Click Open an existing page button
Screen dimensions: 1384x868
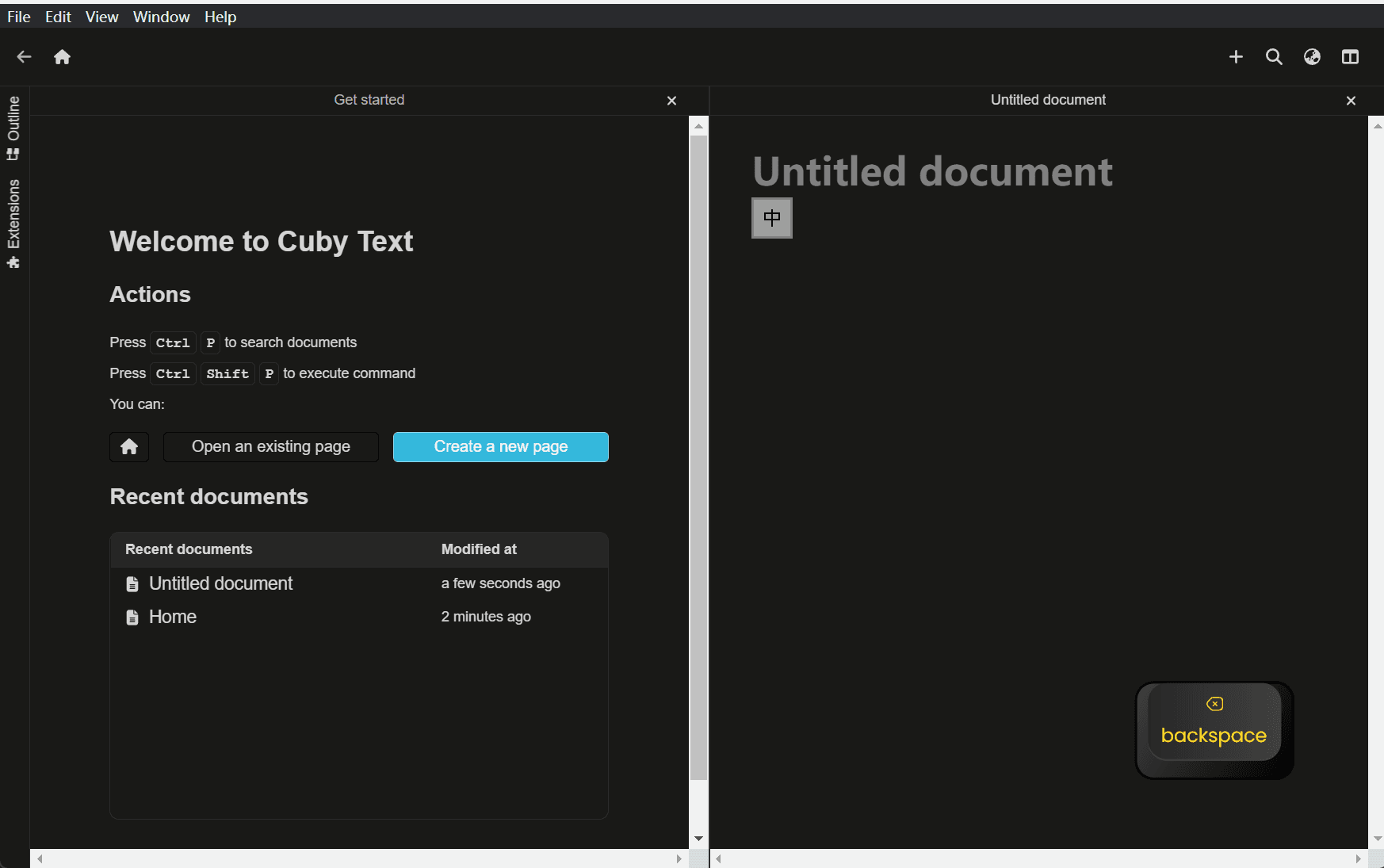tap(271, 447)
